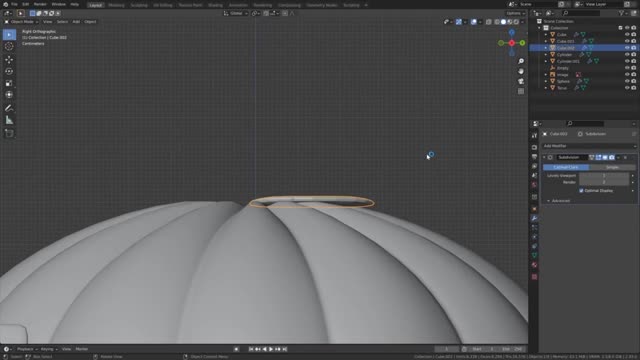Open the Object Mode dropdown
The height and width of the screenshot is (360, 640).
(x=21, y=22)
